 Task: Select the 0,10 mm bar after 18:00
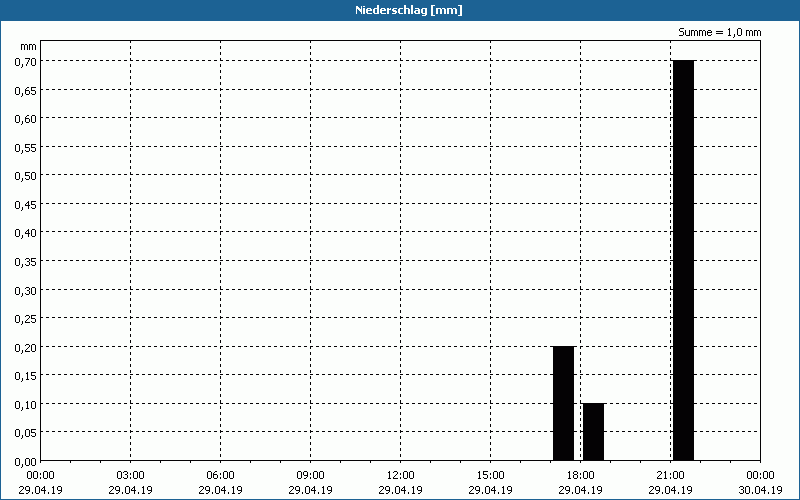[593, 432]
